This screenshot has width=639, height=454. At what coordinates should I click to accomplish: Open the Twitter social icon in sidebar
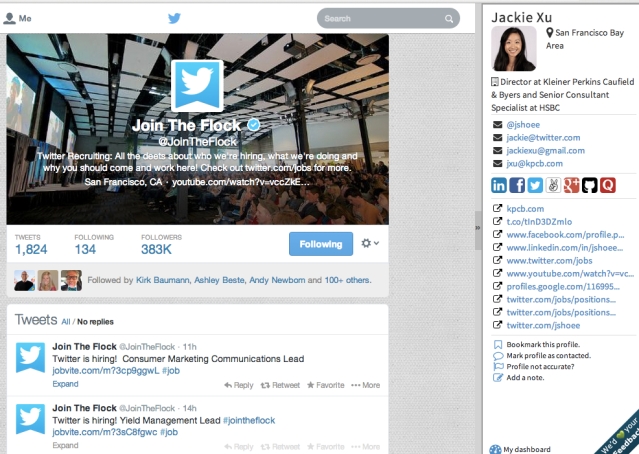pyautogui.click(x=535, y=185)
